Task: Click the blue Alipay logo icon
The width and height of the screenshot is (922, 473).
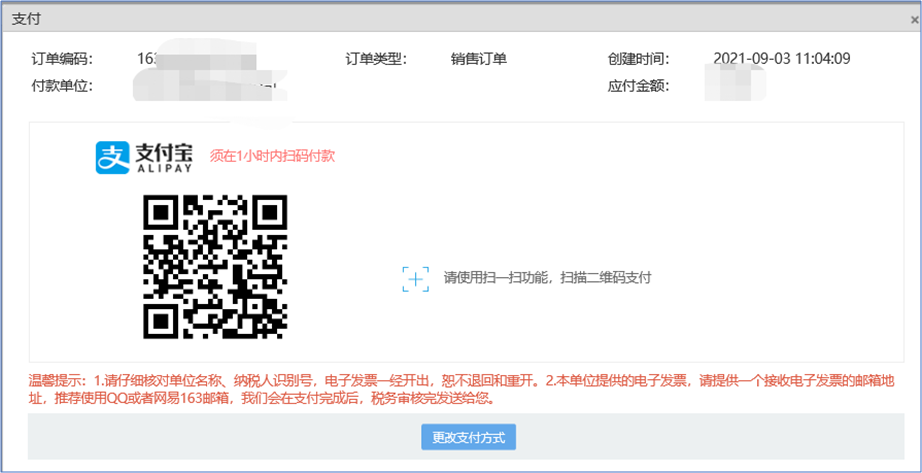Action: pos(113,157)
